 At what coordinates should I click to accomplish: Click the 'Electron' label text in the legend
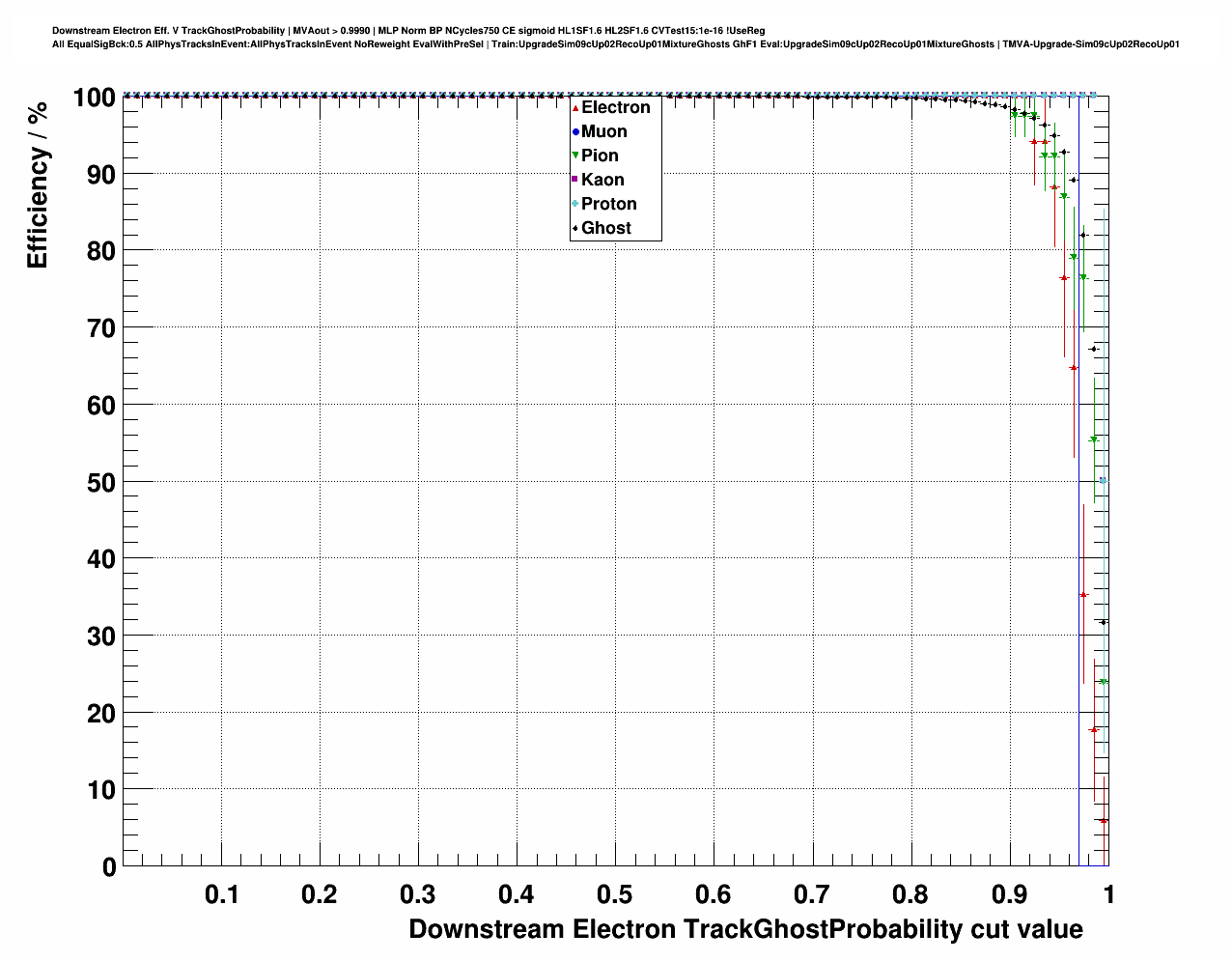tap(615, 107)
